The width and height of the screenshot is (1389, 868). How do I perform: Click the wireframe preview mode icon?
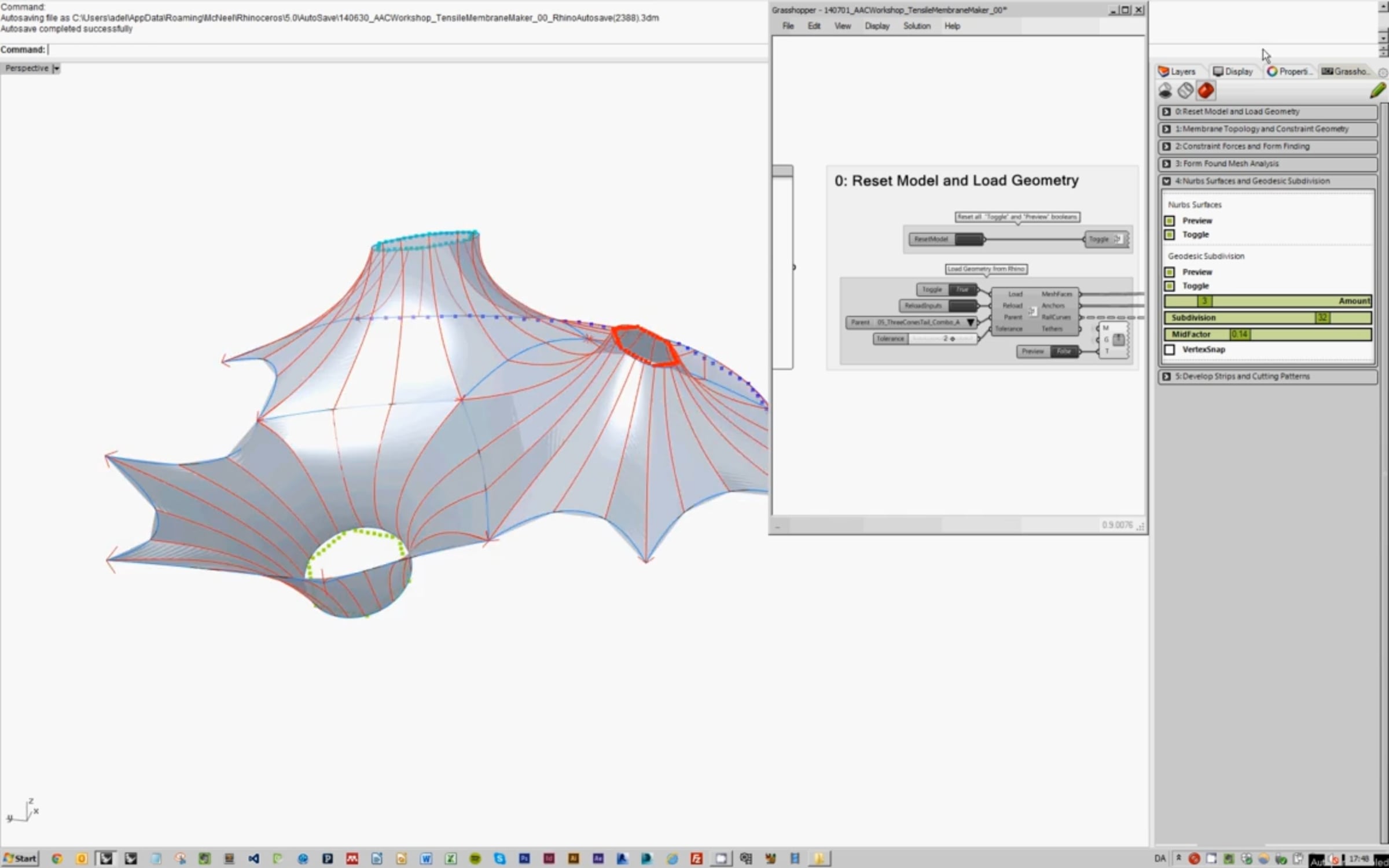pos(1185,91)
